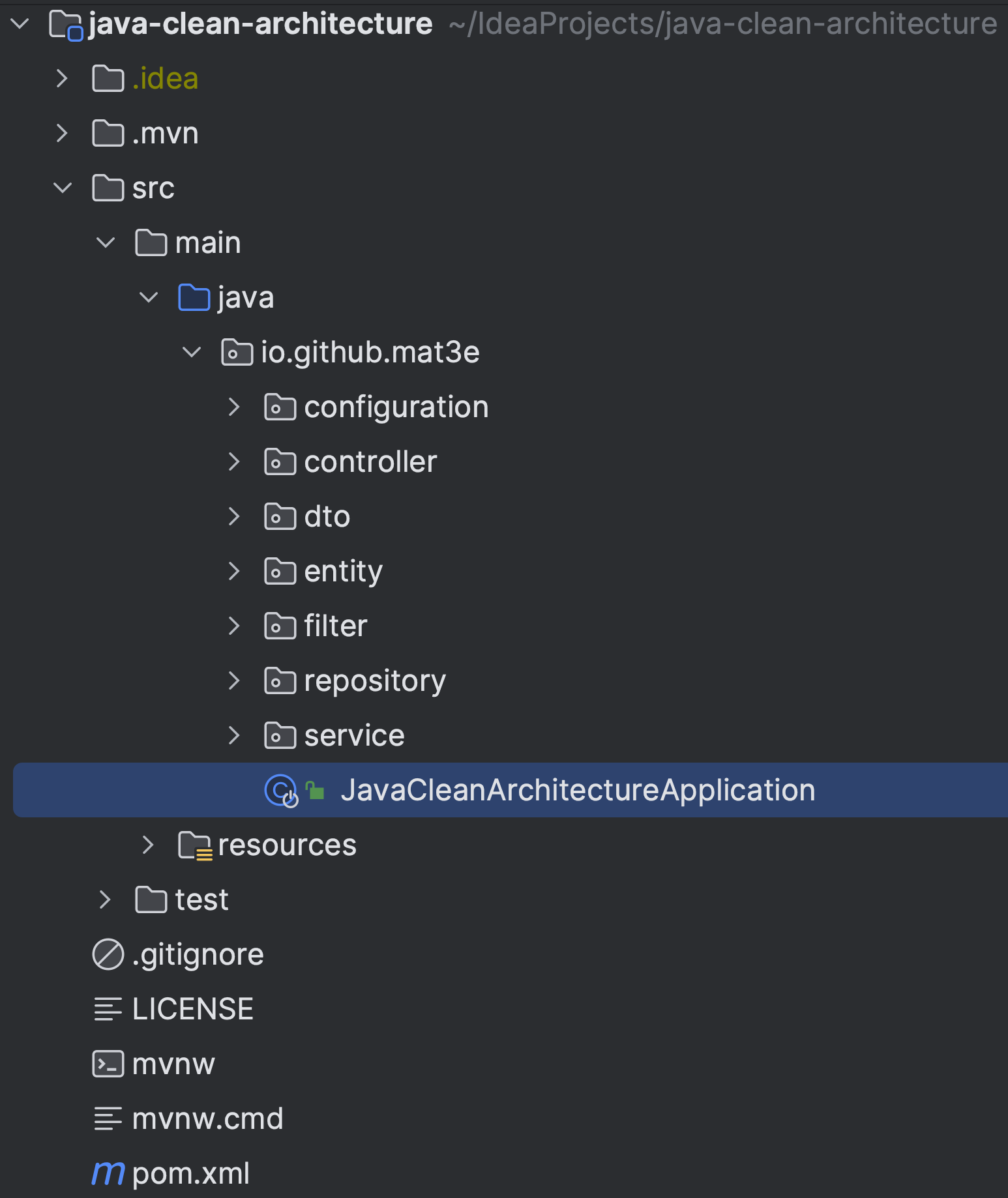Click the src folder icon

pos(108,188)
